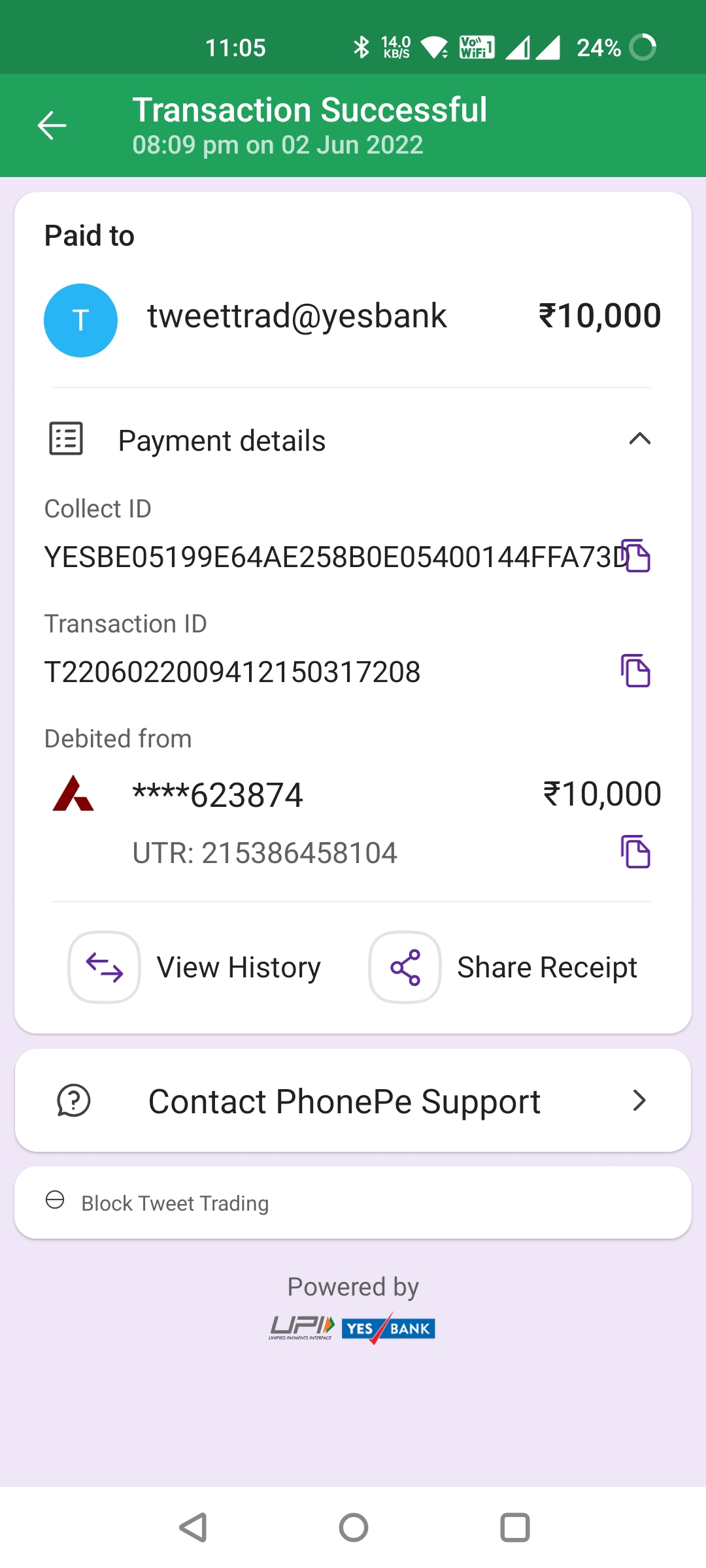Tap the Axis Bank logo icon
Screen dimensions: 706x1568
[x=73, y=794]
